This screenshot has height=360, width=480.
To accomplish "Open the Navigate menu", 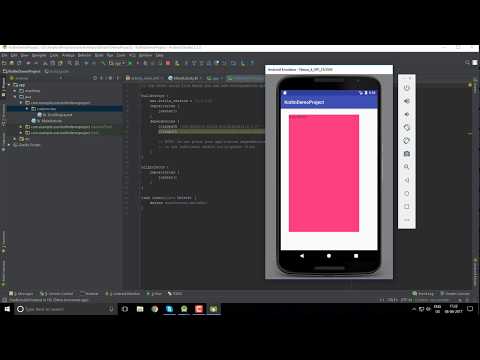I will 39,55.
